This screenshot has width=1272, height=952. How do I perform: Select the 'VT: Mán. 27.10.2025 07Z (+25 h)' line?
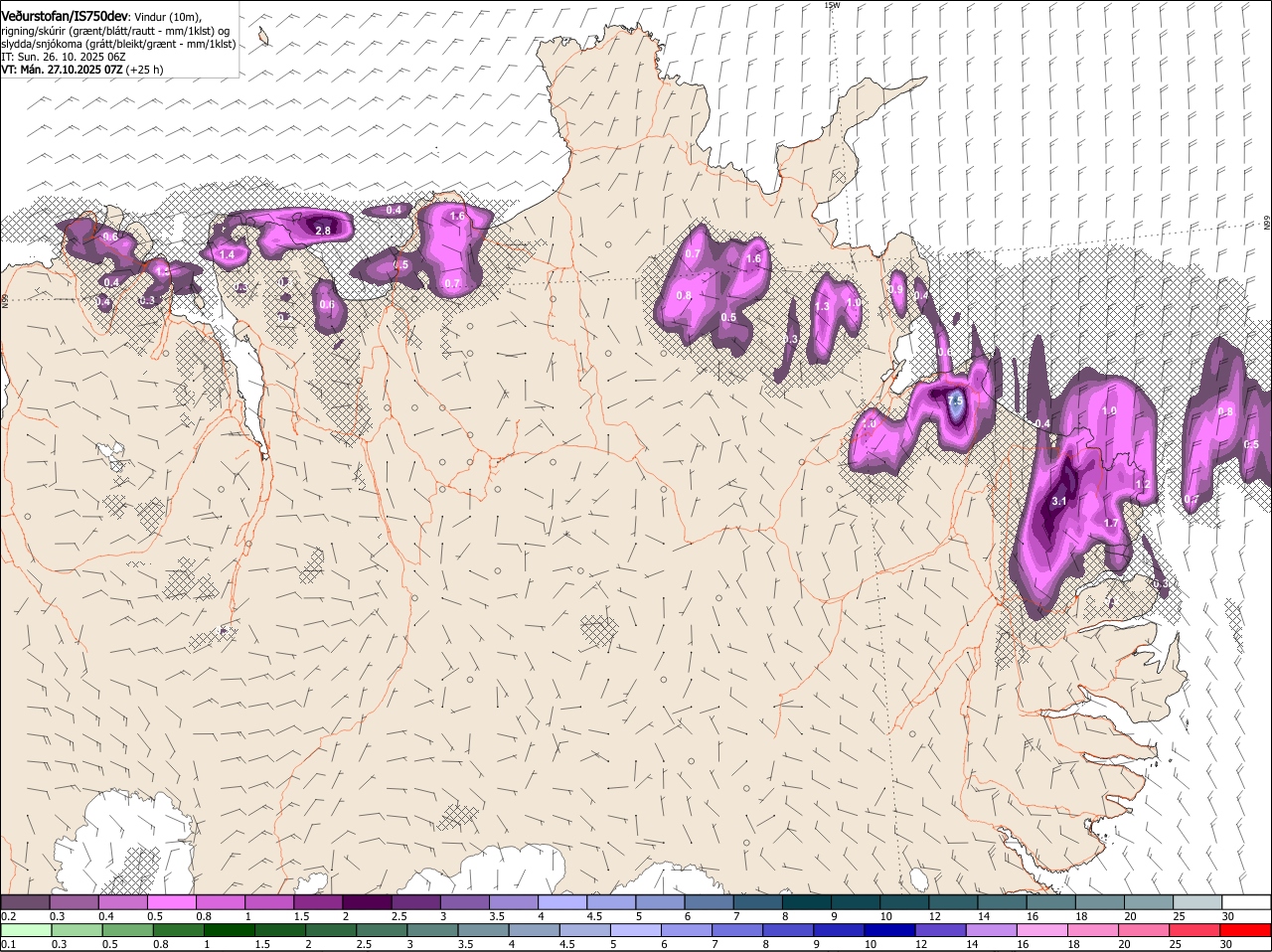(x=82, y=70)
